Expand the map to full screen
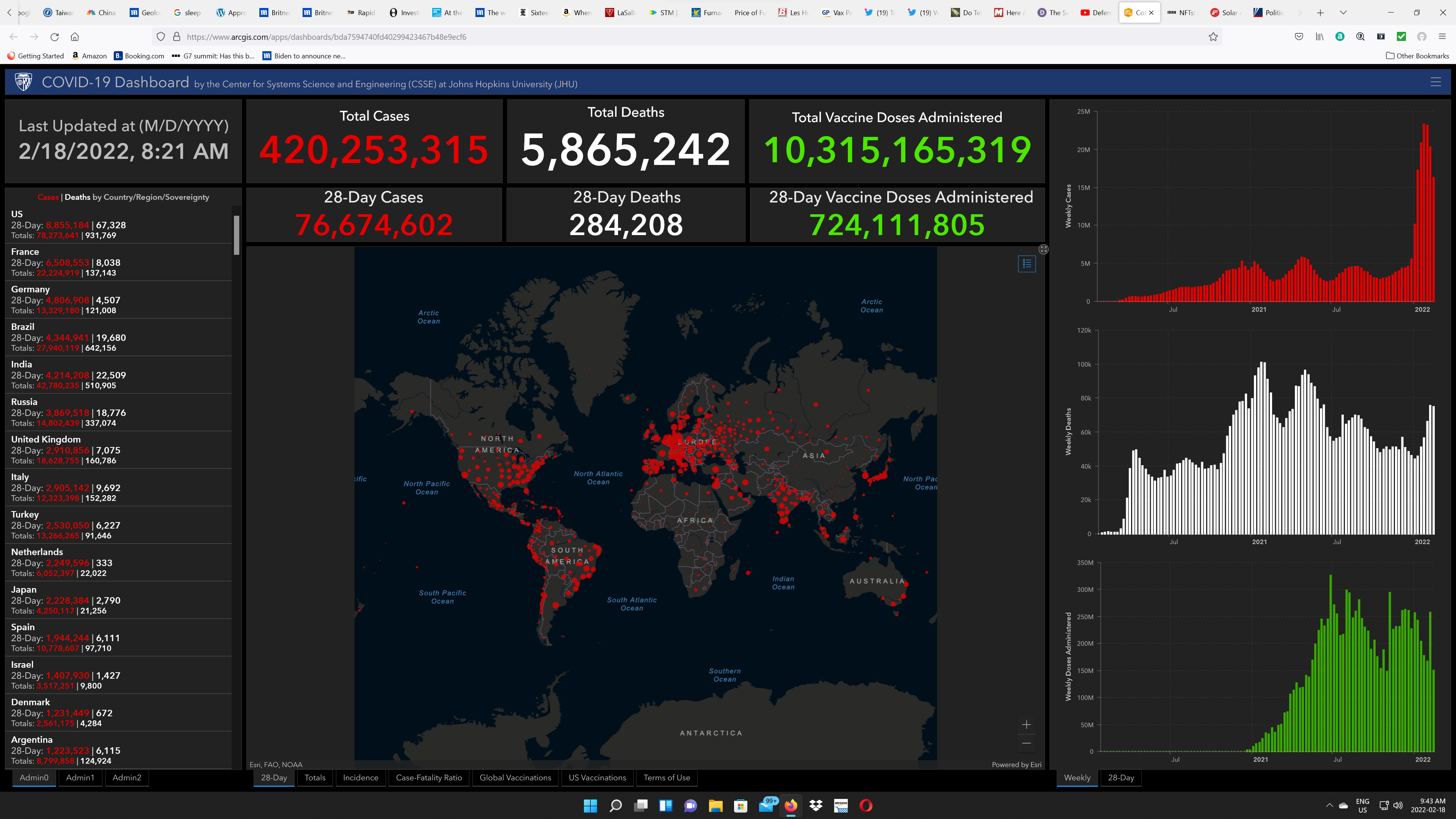The height and width of the screenshot is (819, 1456). coord(1043,249)
